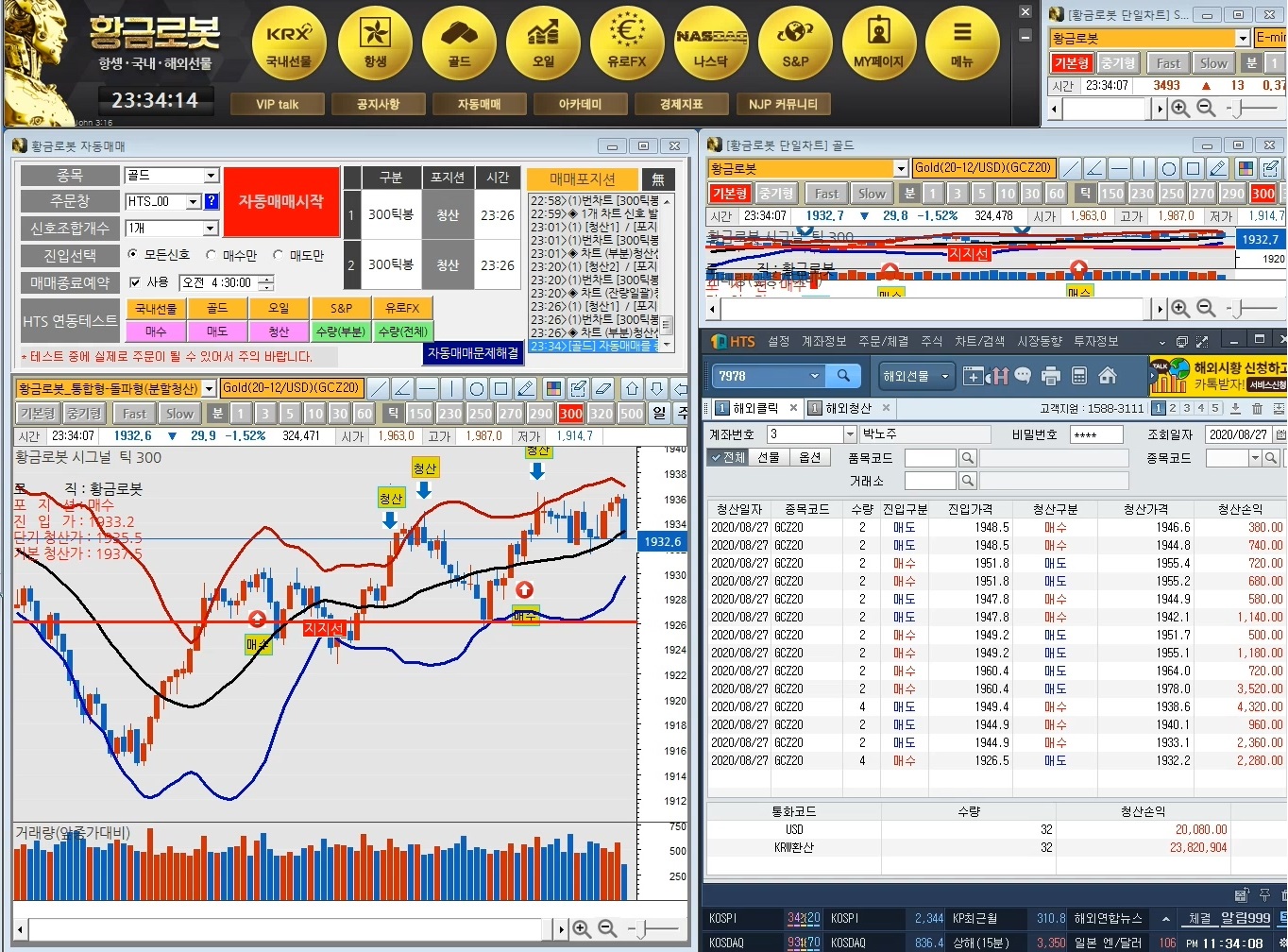The image size is (1288, 952).
Task: Open the MY페이지 profile icon
Action: 879,42
